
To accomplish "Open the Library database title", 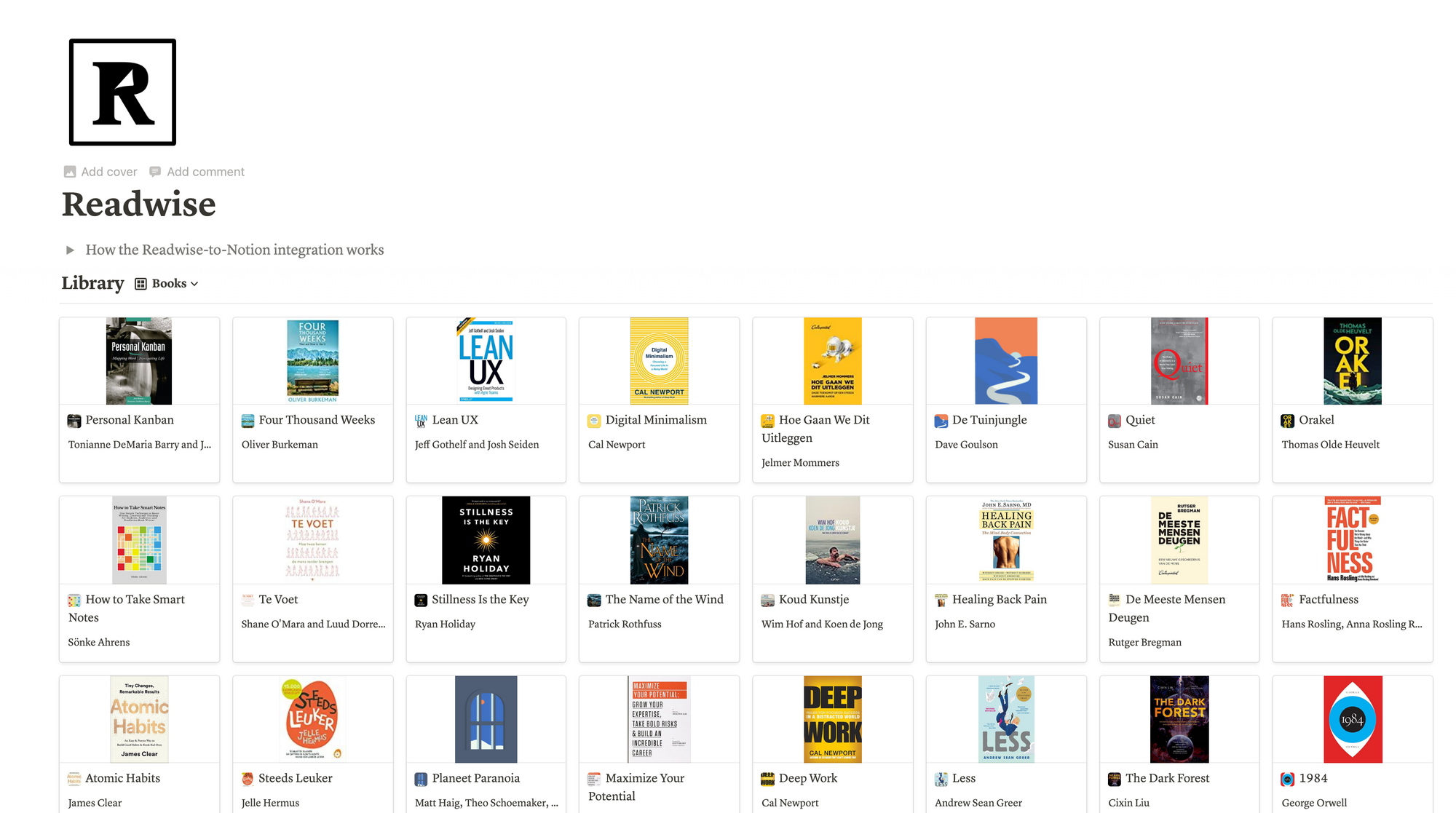I will click(x=92, y=283).
